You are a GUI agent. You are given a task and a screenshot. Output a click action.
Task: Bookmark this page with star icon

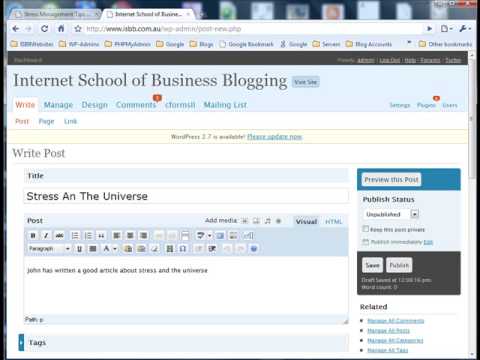(x=78, y=29)
